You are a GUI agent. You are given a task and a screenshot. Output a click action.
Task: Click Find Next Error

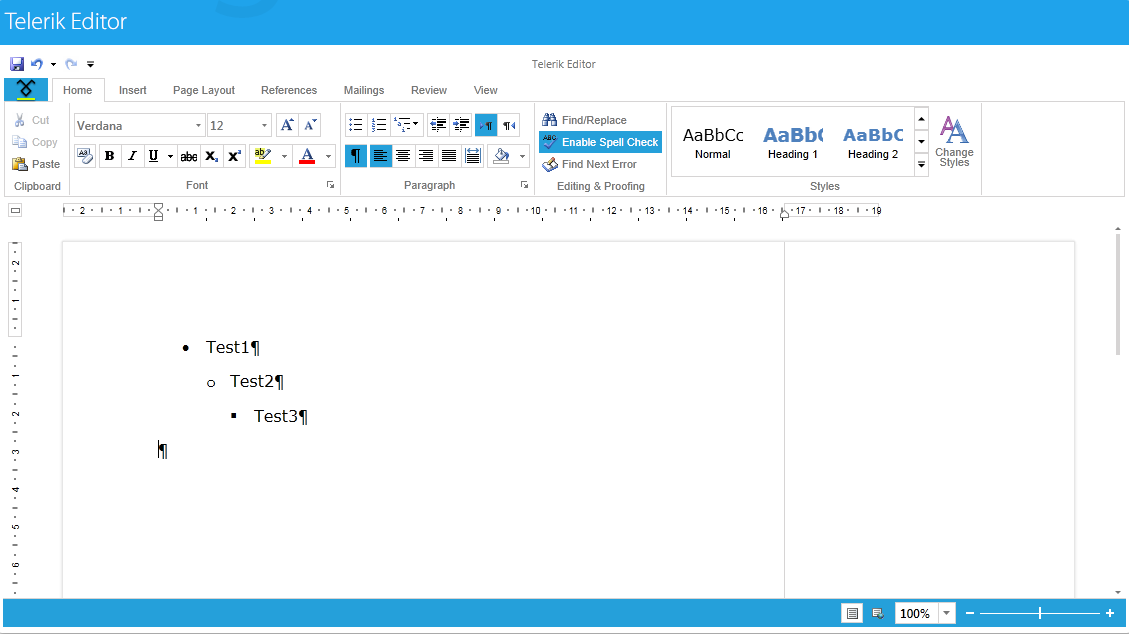(590, 164)
